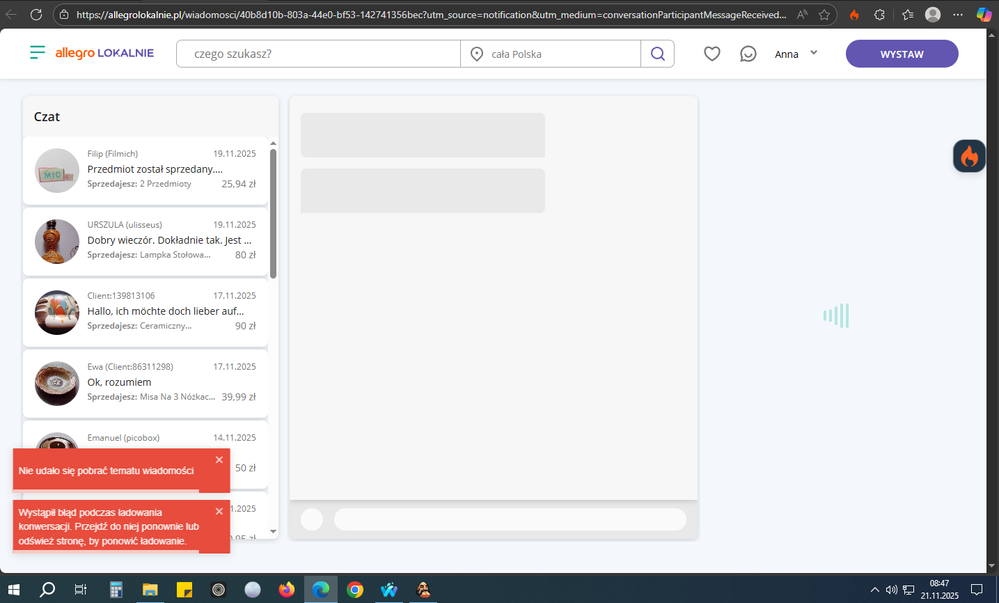Close the conversation loading error notification

click(x=219, y=512)
